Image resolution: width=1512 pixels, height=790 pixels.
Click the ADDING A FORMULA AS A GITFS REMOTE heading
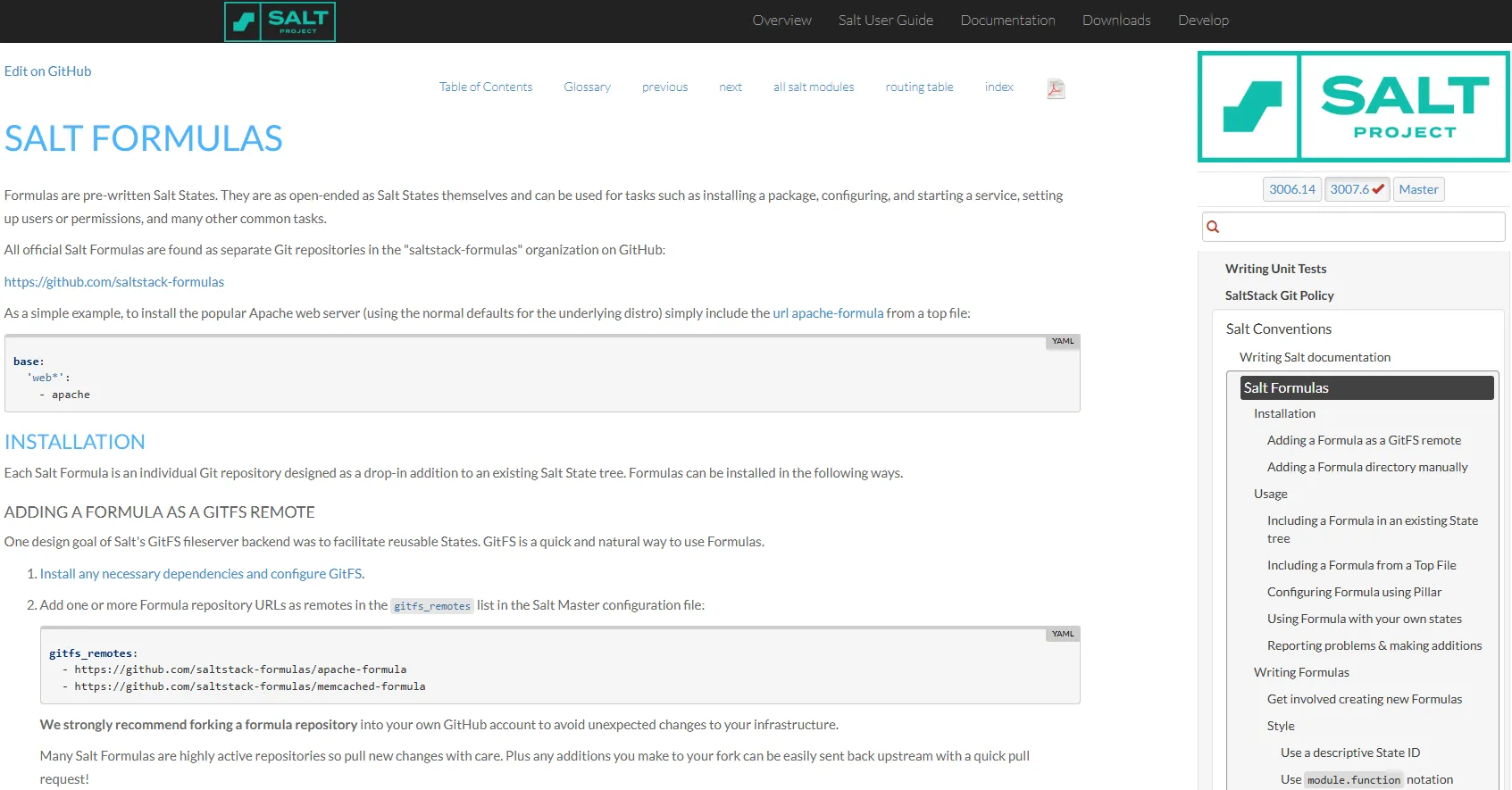pos(160,512)
